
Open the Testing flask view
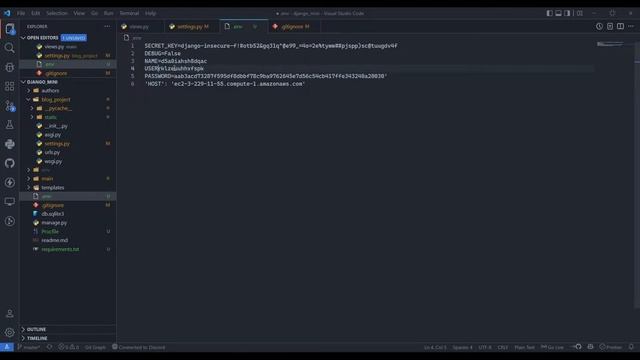tap(10, 125)
